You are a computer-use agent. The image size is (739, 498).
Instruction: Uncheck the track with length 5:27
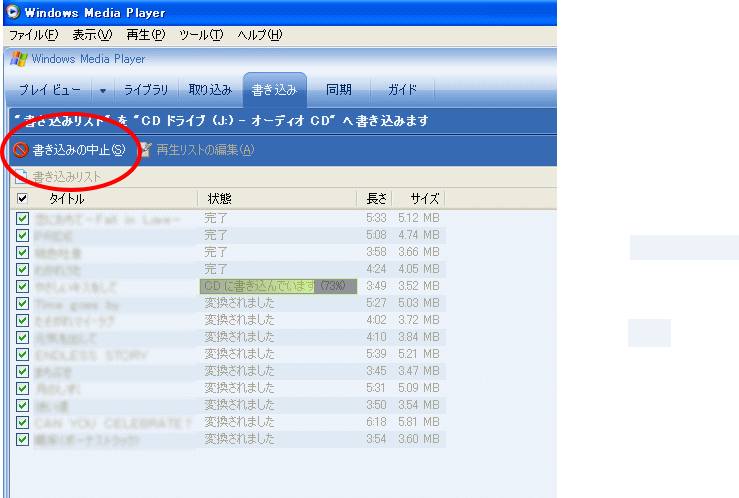click(22, 303)
